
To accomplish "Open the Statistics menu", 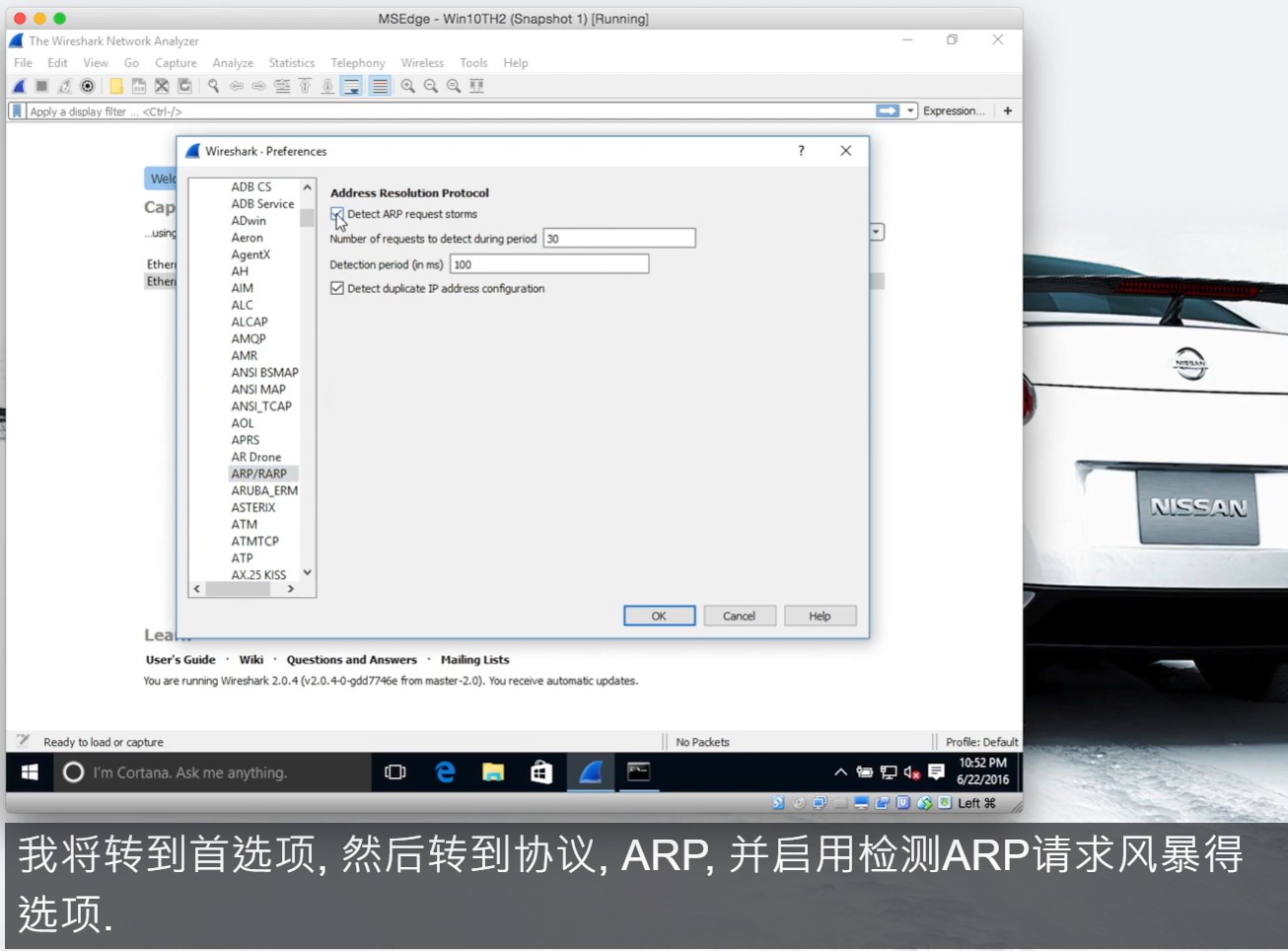I will (291, 63).
